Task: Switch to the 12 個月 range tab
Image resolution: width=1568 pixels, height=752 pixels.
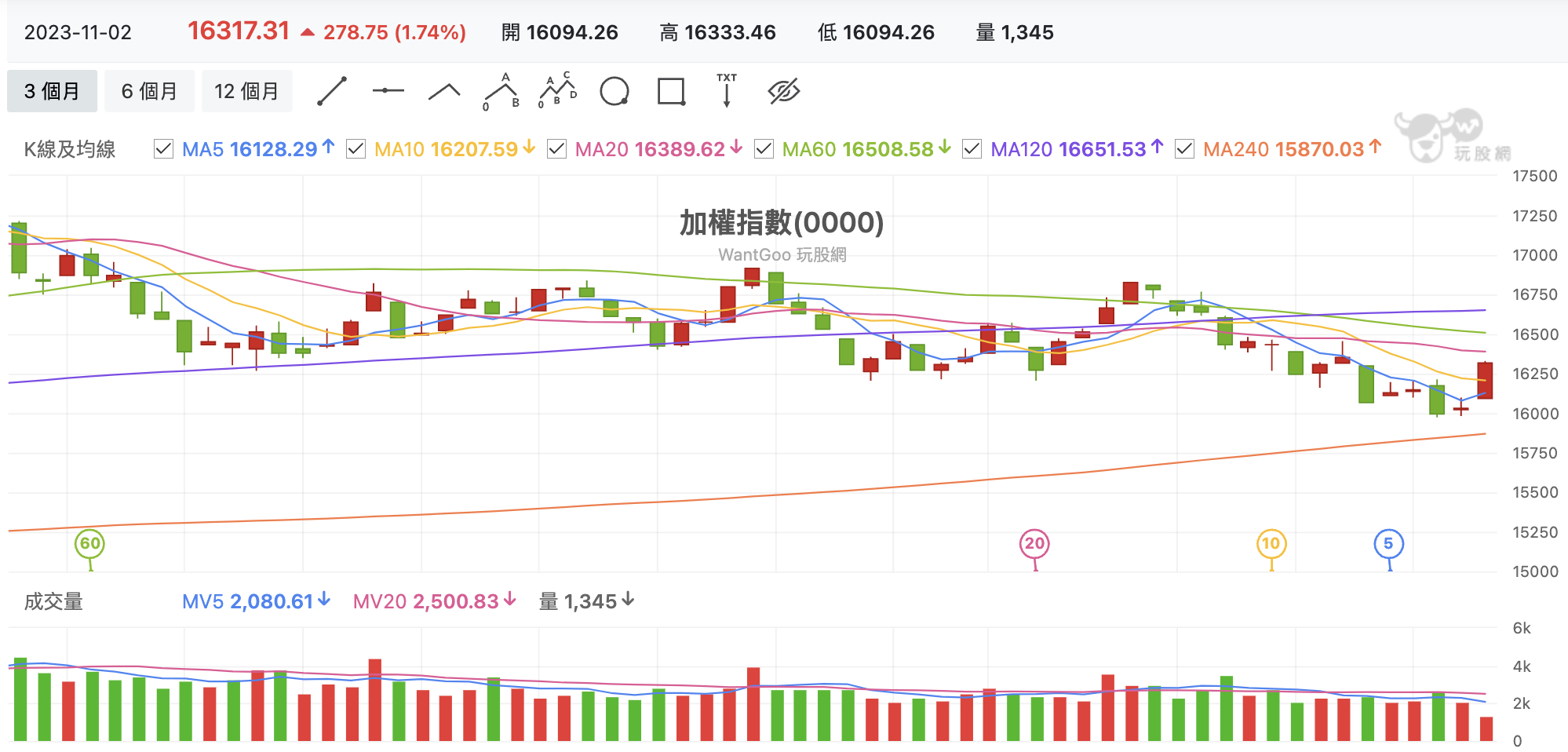Action: pyautogui.click(x=246, y=91)
